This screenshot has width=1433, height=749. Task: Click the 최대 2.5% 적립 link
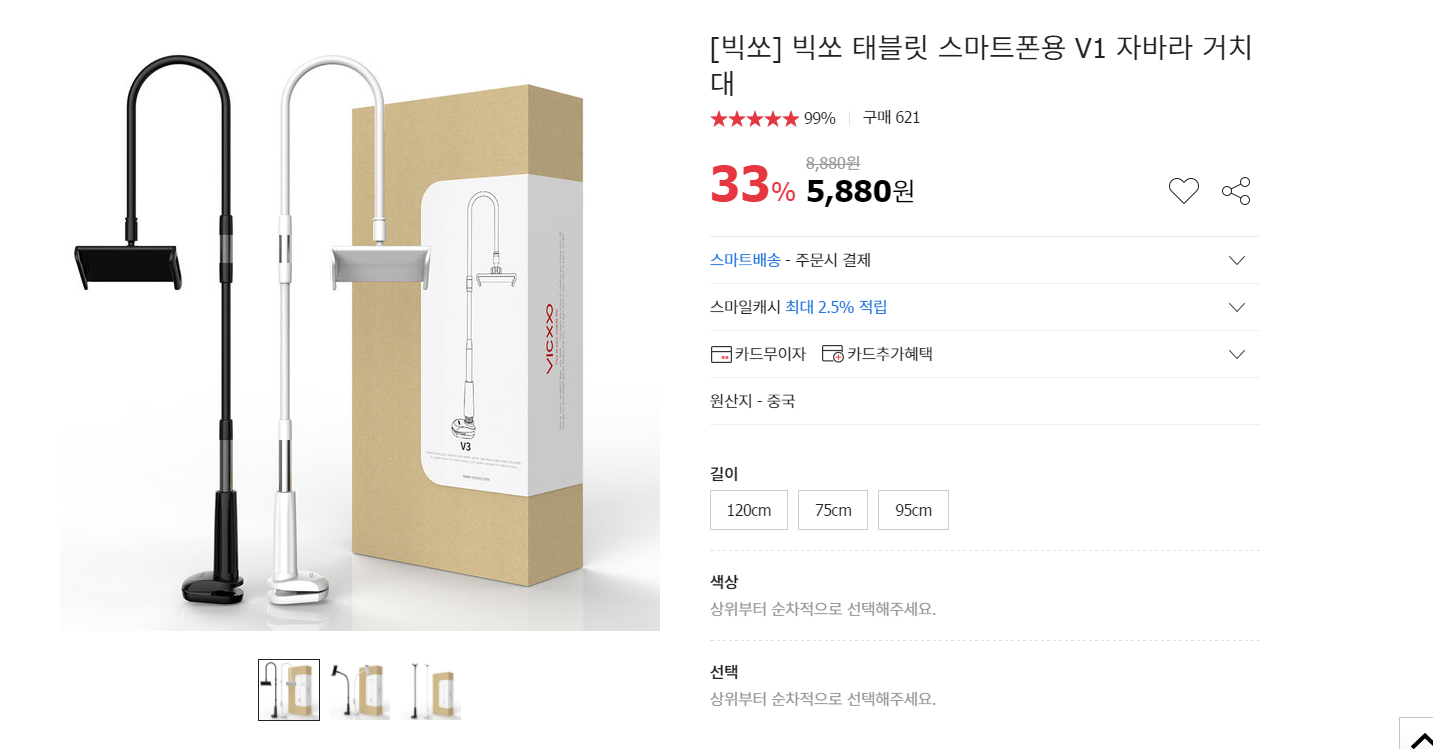[x=836, y=307]
